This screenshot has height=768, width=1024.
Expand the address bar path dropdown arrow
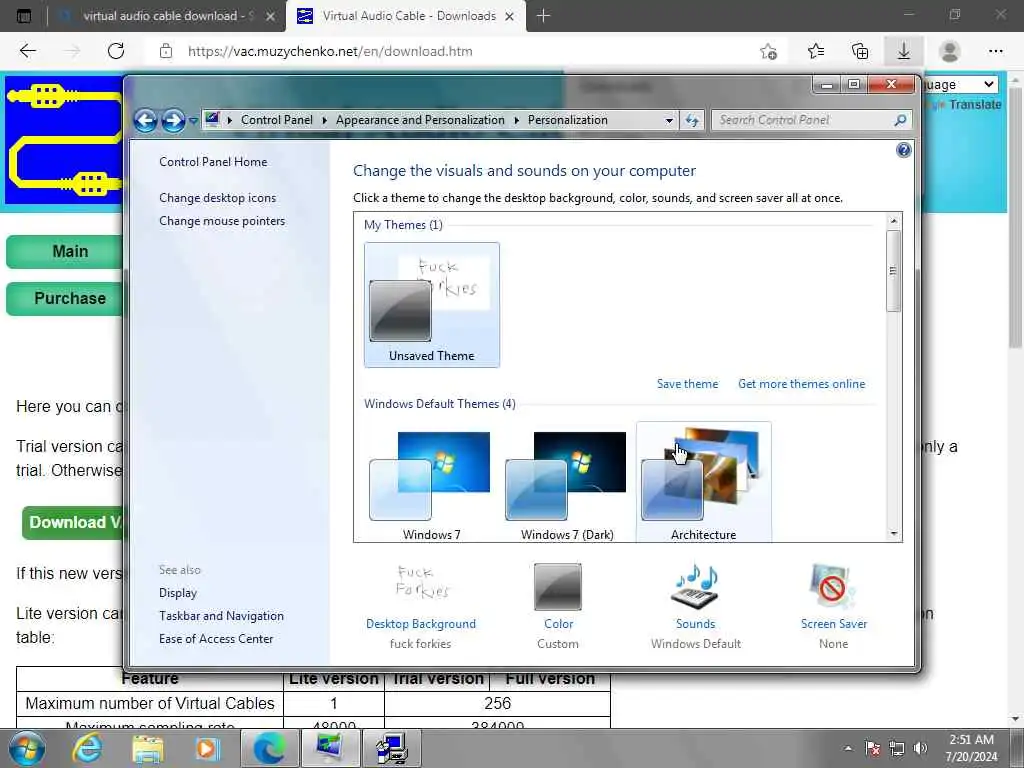pos(669,121)
